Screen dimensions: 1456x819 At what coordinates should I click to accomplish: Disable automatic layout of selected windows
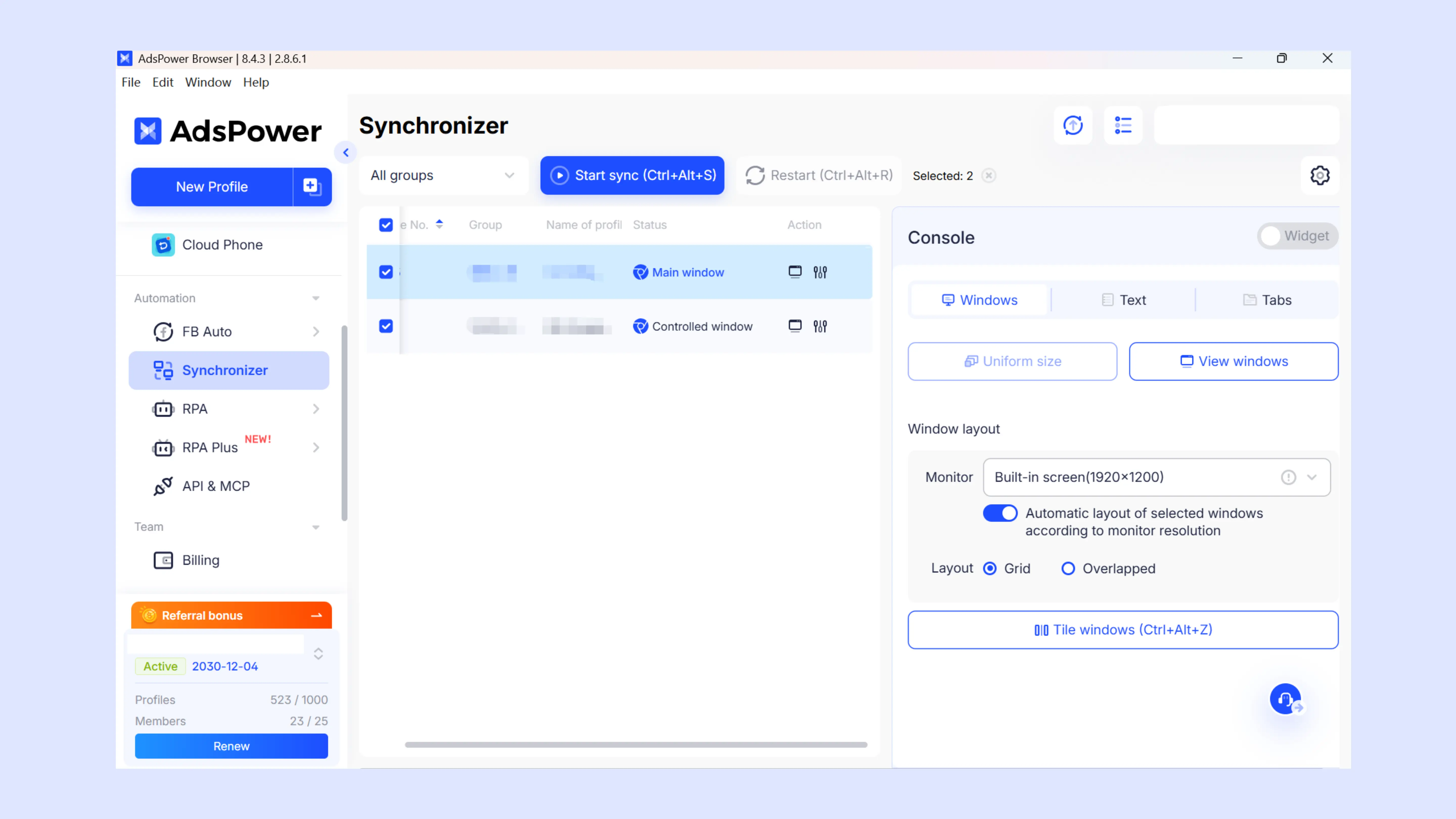tap(1000, 513)
